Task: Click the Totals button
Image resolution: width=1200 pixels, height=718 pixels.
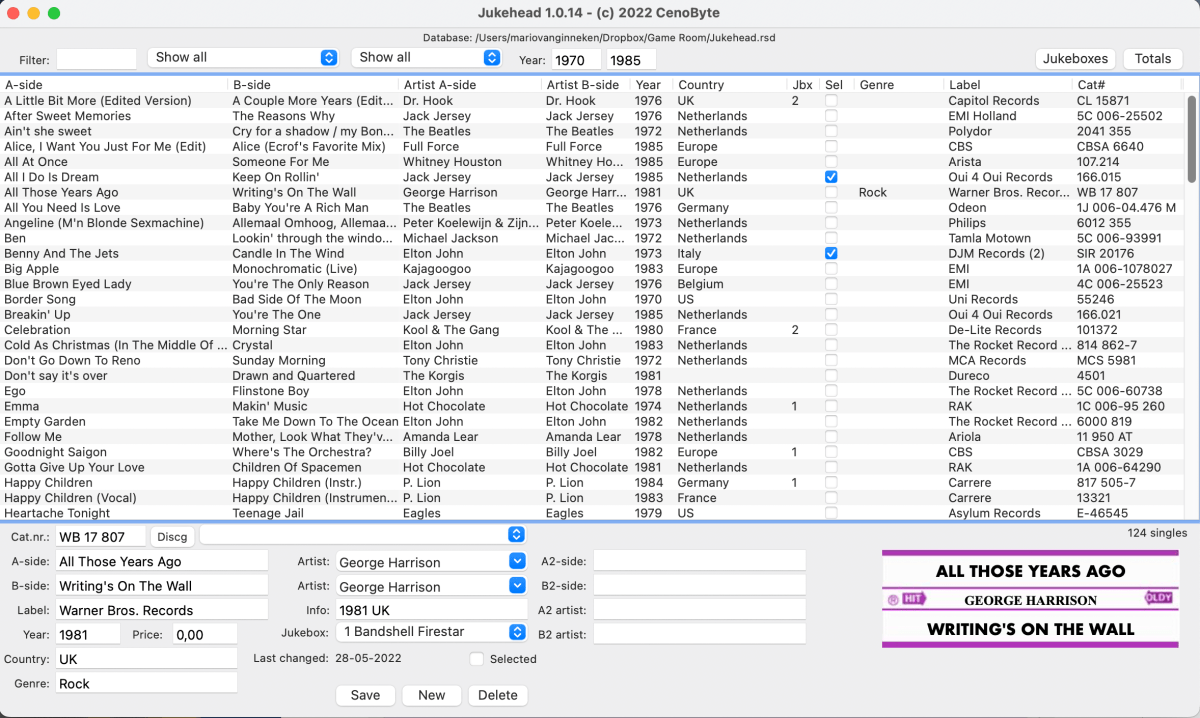Action: pos(1152,58)
